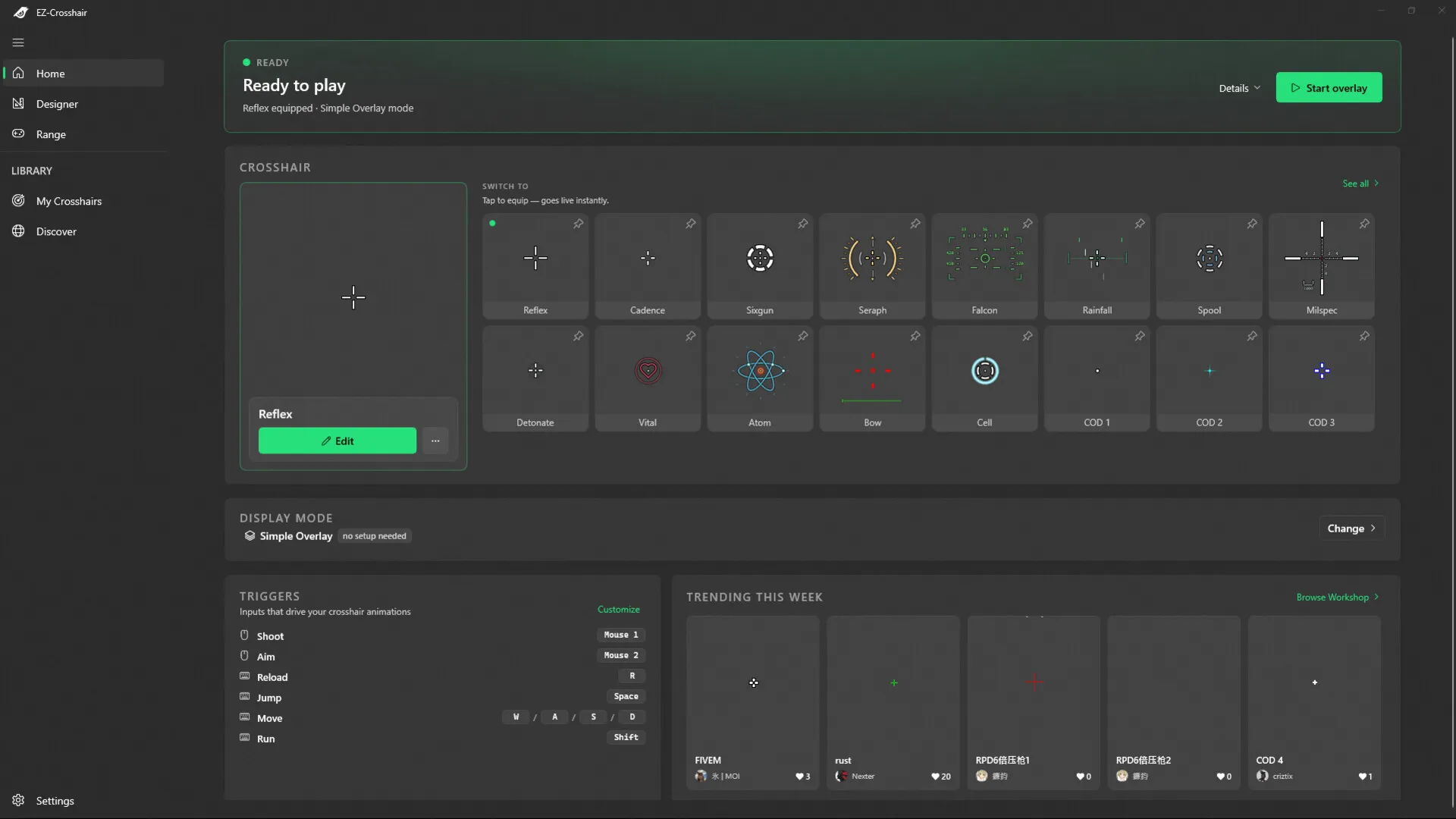The width and height of the screenshot is (1456, 819).
Task: Click the Jump Space keybind
Action: (x=626, y=696)
